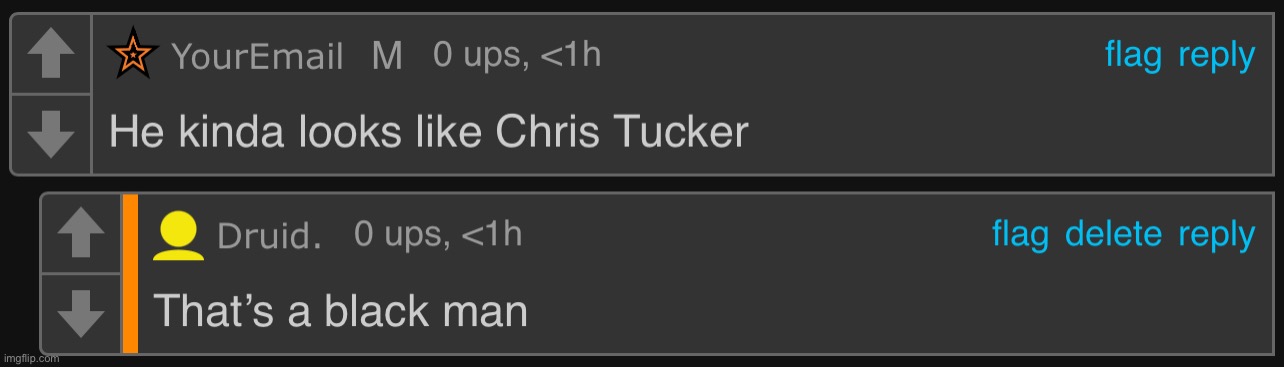Downvote YourEmail's Chris Tucker comment
Viewport: 1284px width, 367px height.
[50, 135]
